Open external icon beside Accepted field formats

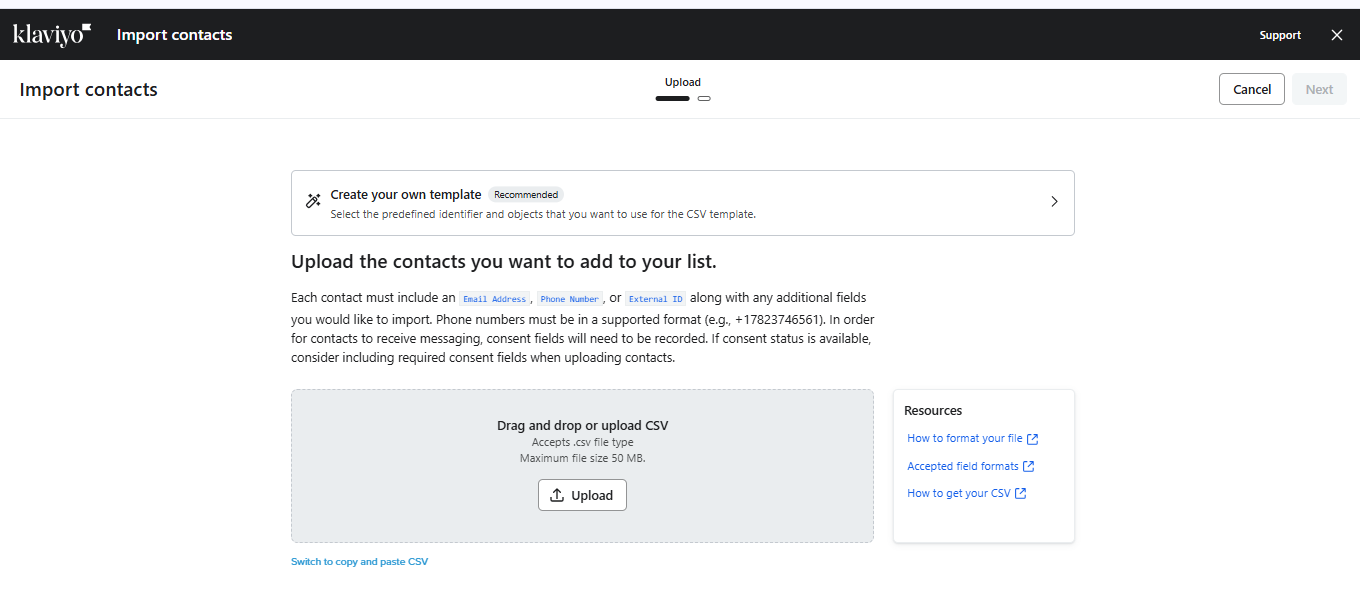tap(1029, 466)
